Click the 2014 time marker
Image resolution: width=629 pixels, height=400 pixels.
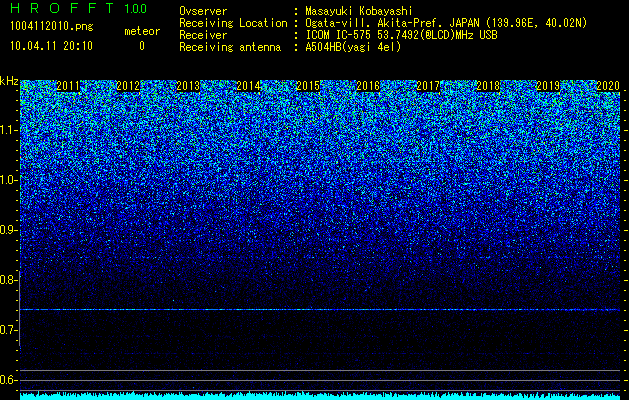[x=248, y=86]
